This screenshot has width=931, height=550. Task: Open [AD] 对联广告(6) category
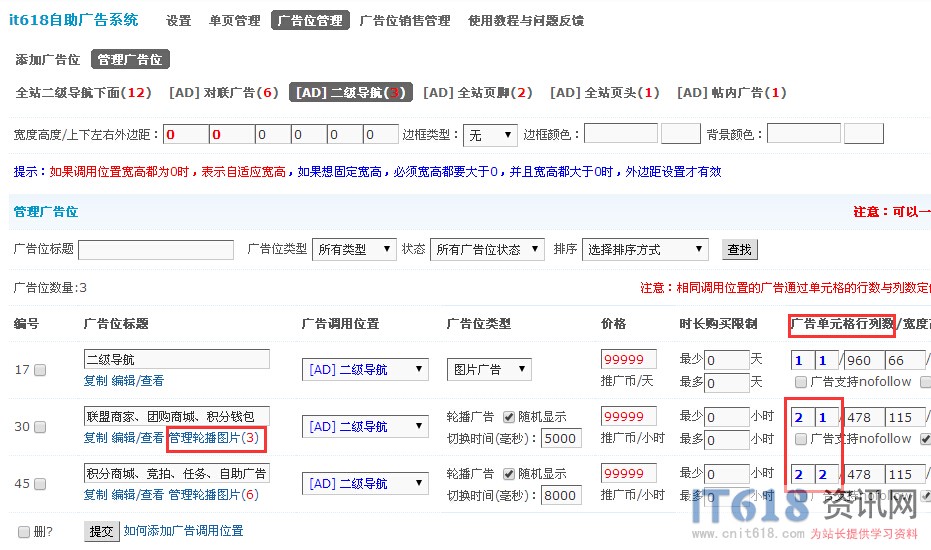click(224, 93)
